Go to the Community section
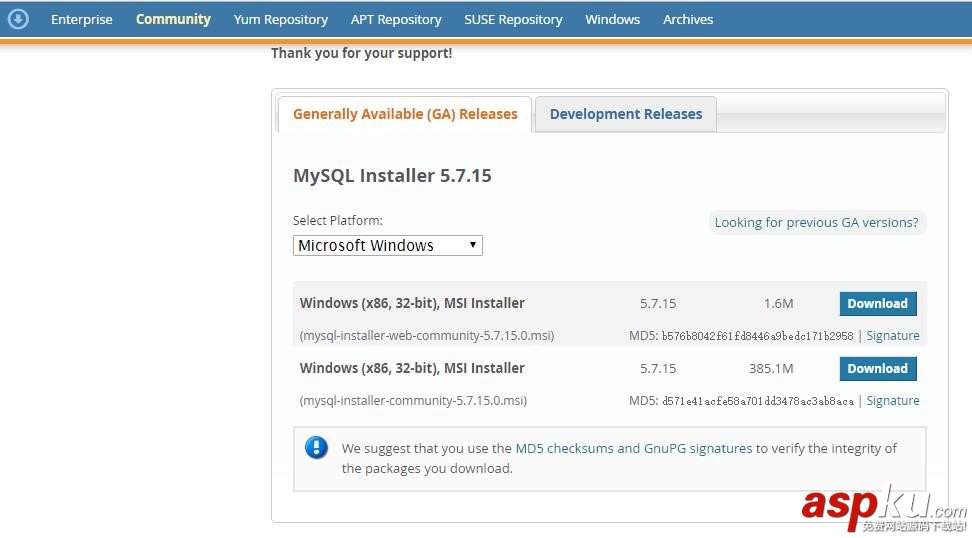 pyautogui.click(x=173, y=19)
